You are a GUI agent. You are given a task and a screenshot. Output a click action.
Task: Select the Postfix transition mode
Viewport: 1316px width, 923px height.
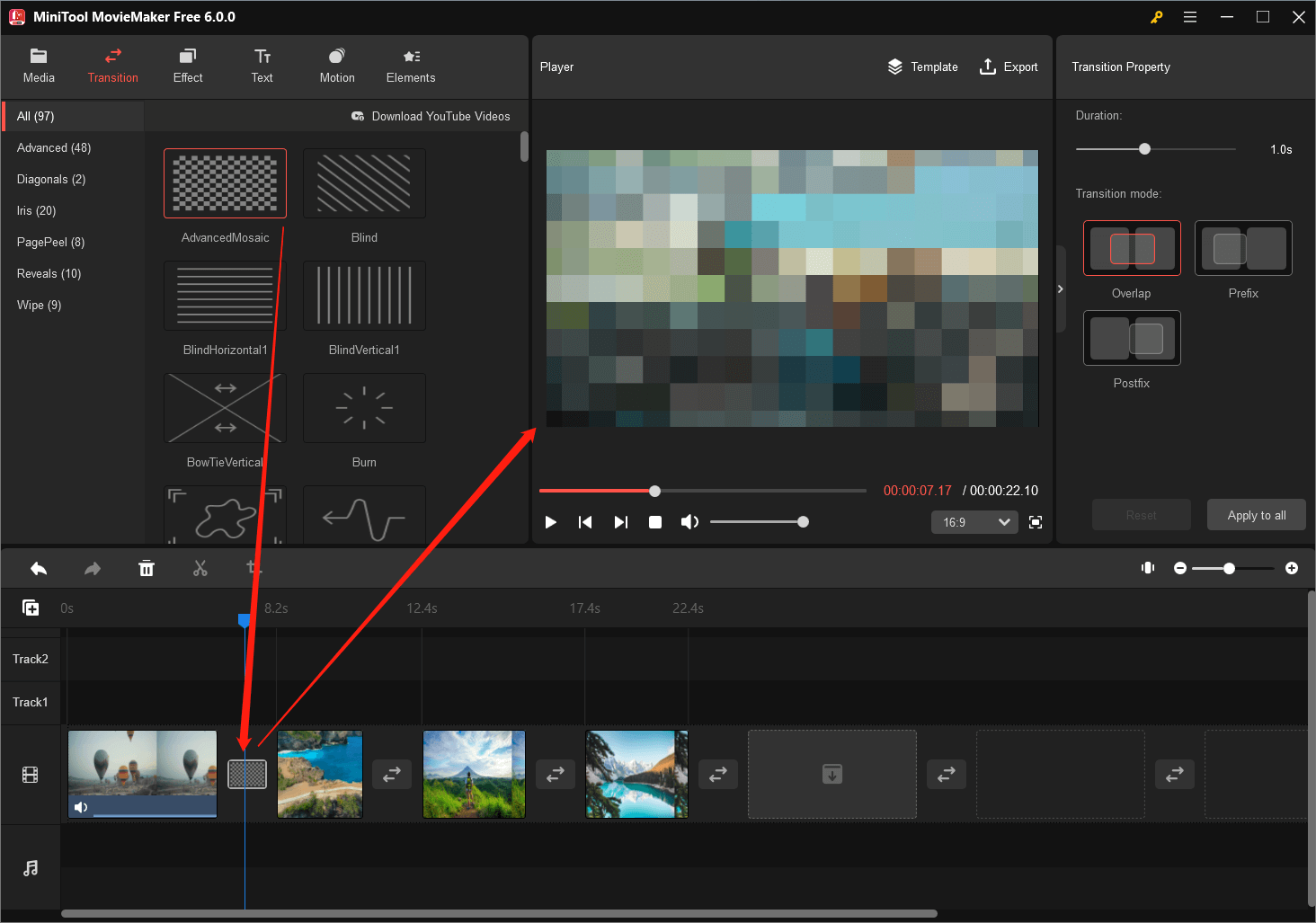click(x=1131, y=338)
